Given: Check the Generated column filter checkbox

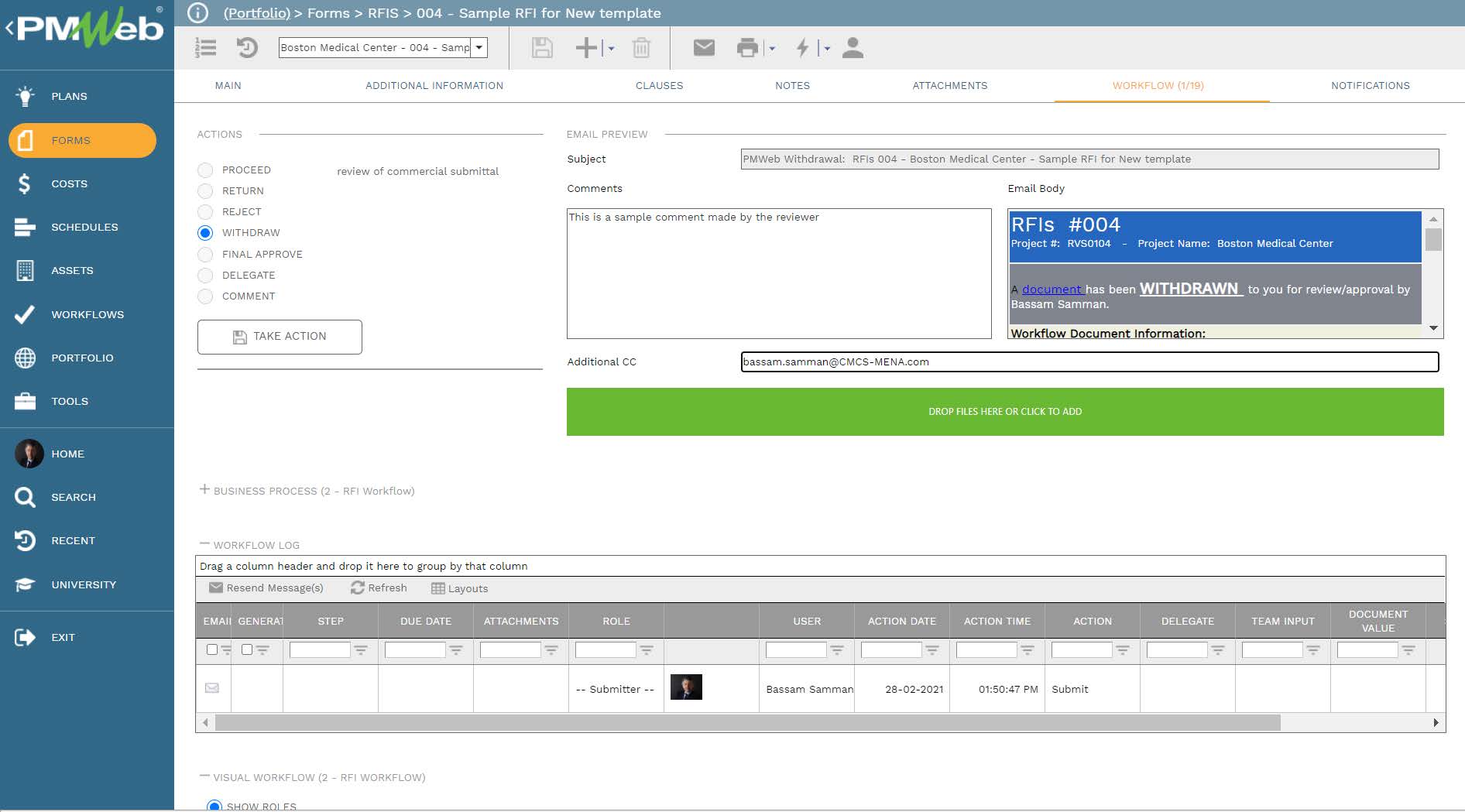Looking at the screenshot, I should (x=247, y=649).
